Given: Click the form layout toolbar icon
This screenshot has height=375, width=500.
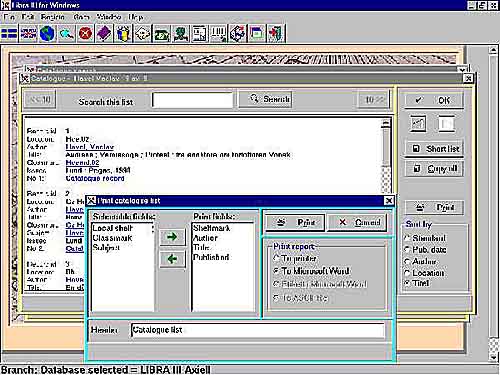Looking at the screenshot, I should pyautogui.click(x=199, y=33).
